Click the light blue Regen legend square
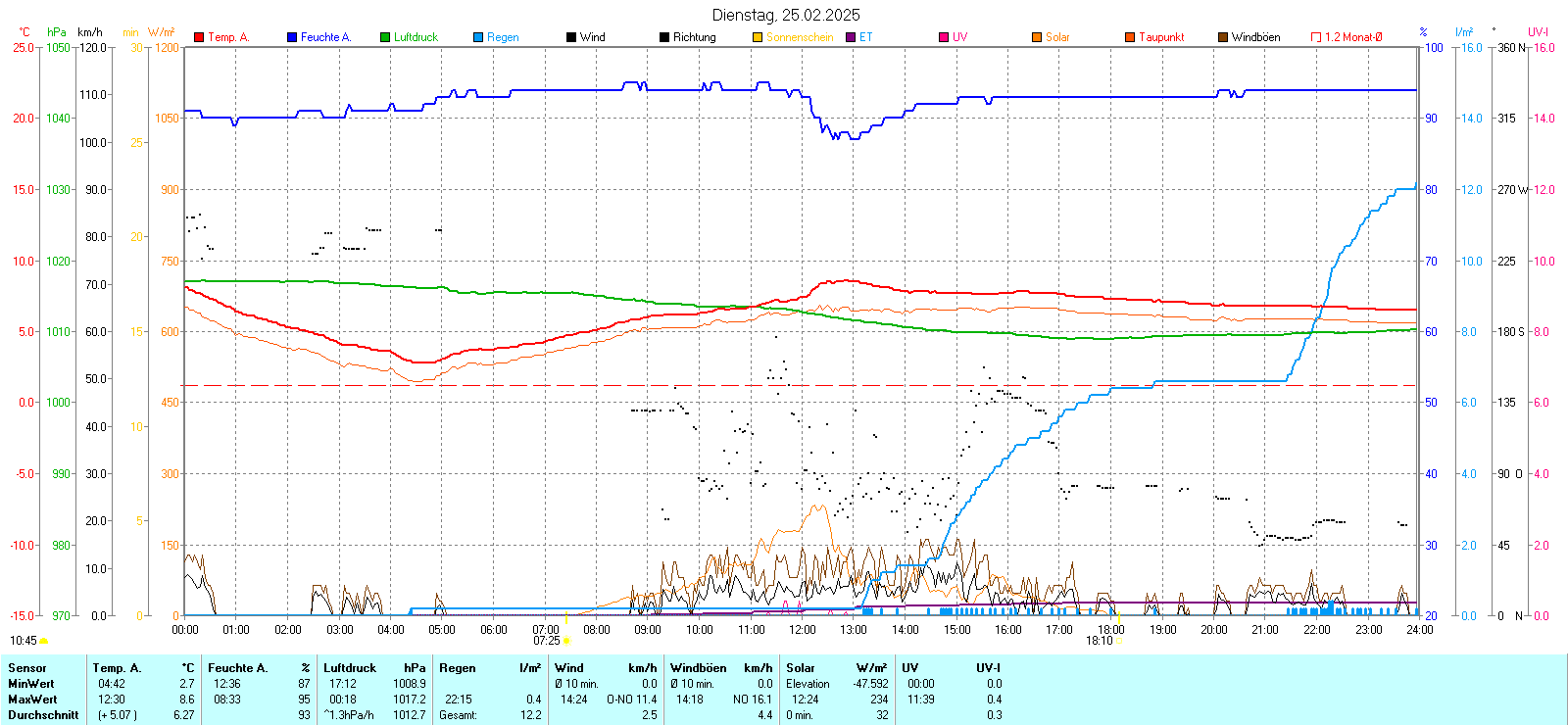 coord(478,37)
